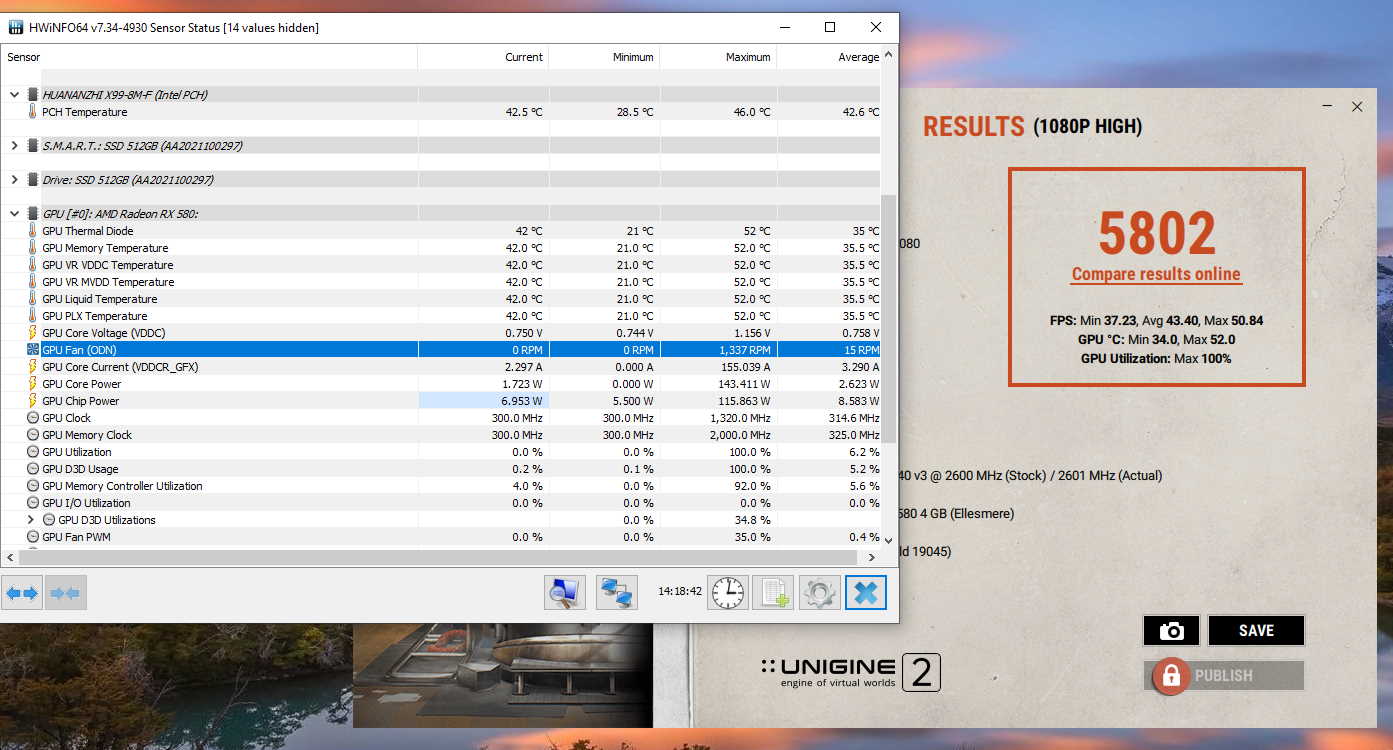
Task: Select the GPU VR MVDD Temperature row label
Action: 108,282
